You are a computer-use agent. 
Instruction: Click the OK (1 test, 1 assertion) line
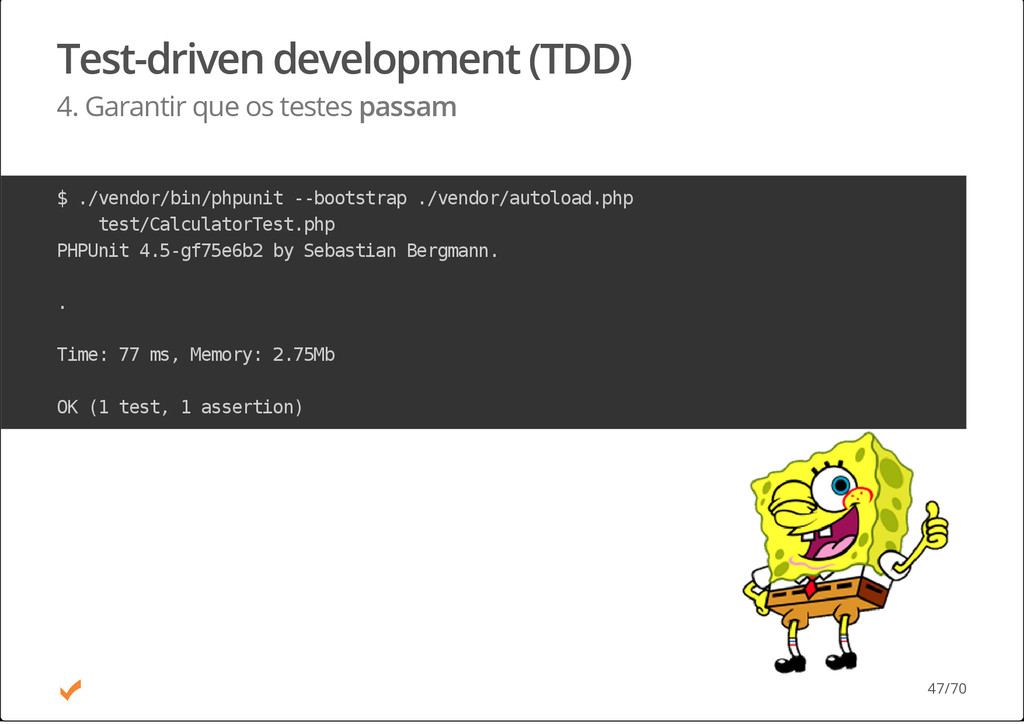click(x=180, y=407)
